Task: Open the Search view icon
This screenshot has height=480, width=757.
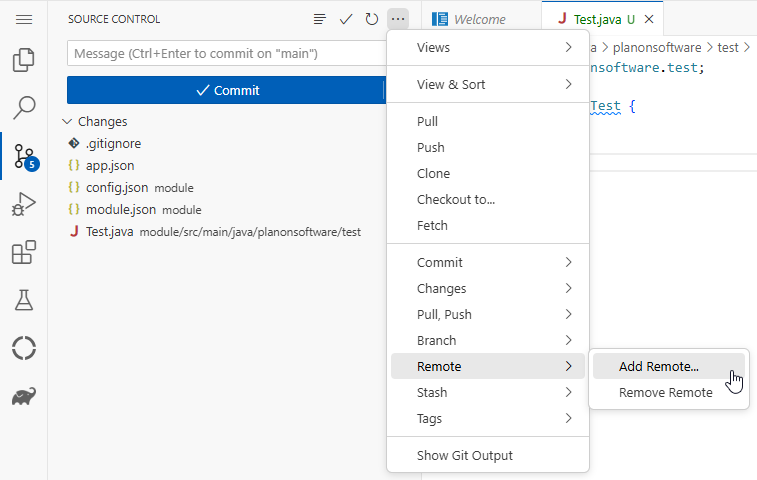Action: [x=24, y=108]
